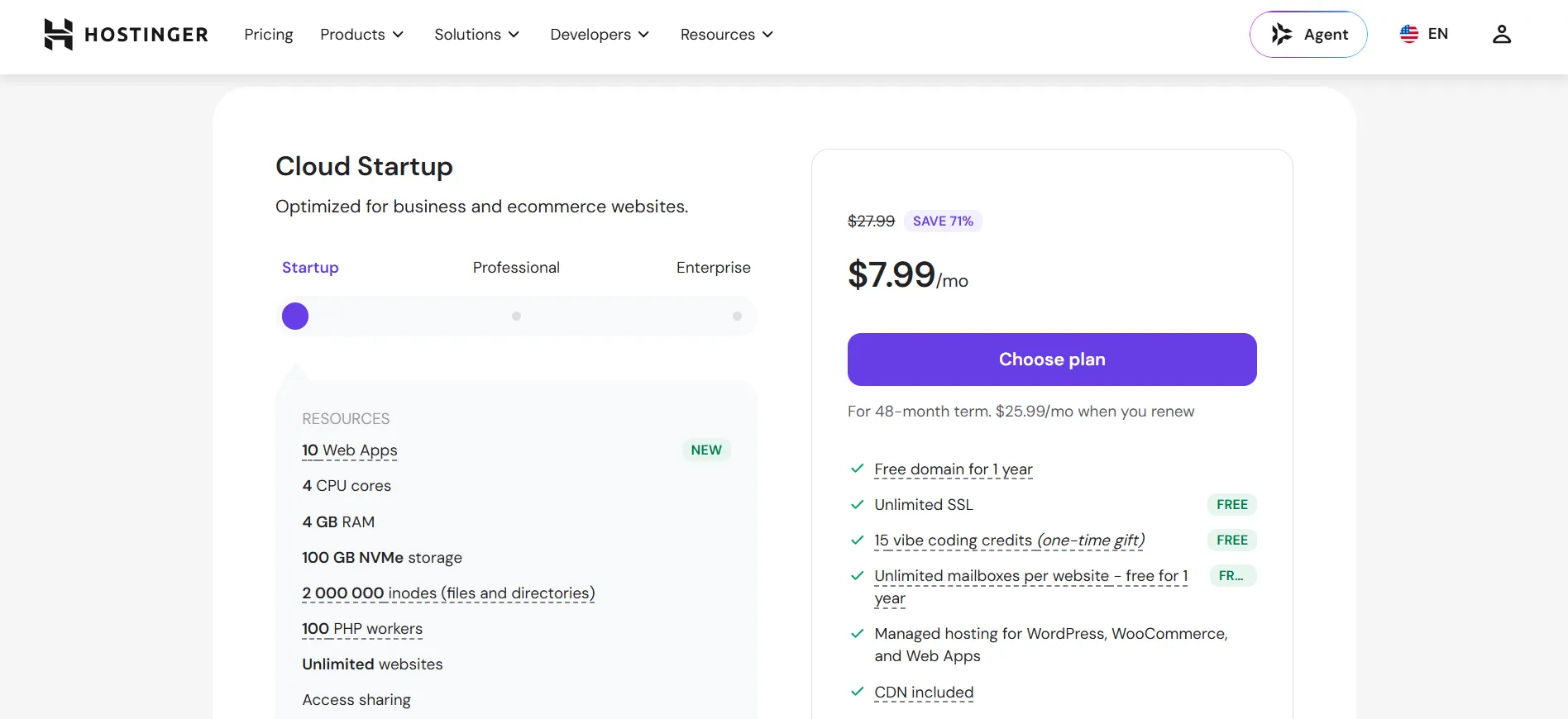Click the Choose plan button
1568x719 pixels.
pyautogui.click(x=1052, y=359)
